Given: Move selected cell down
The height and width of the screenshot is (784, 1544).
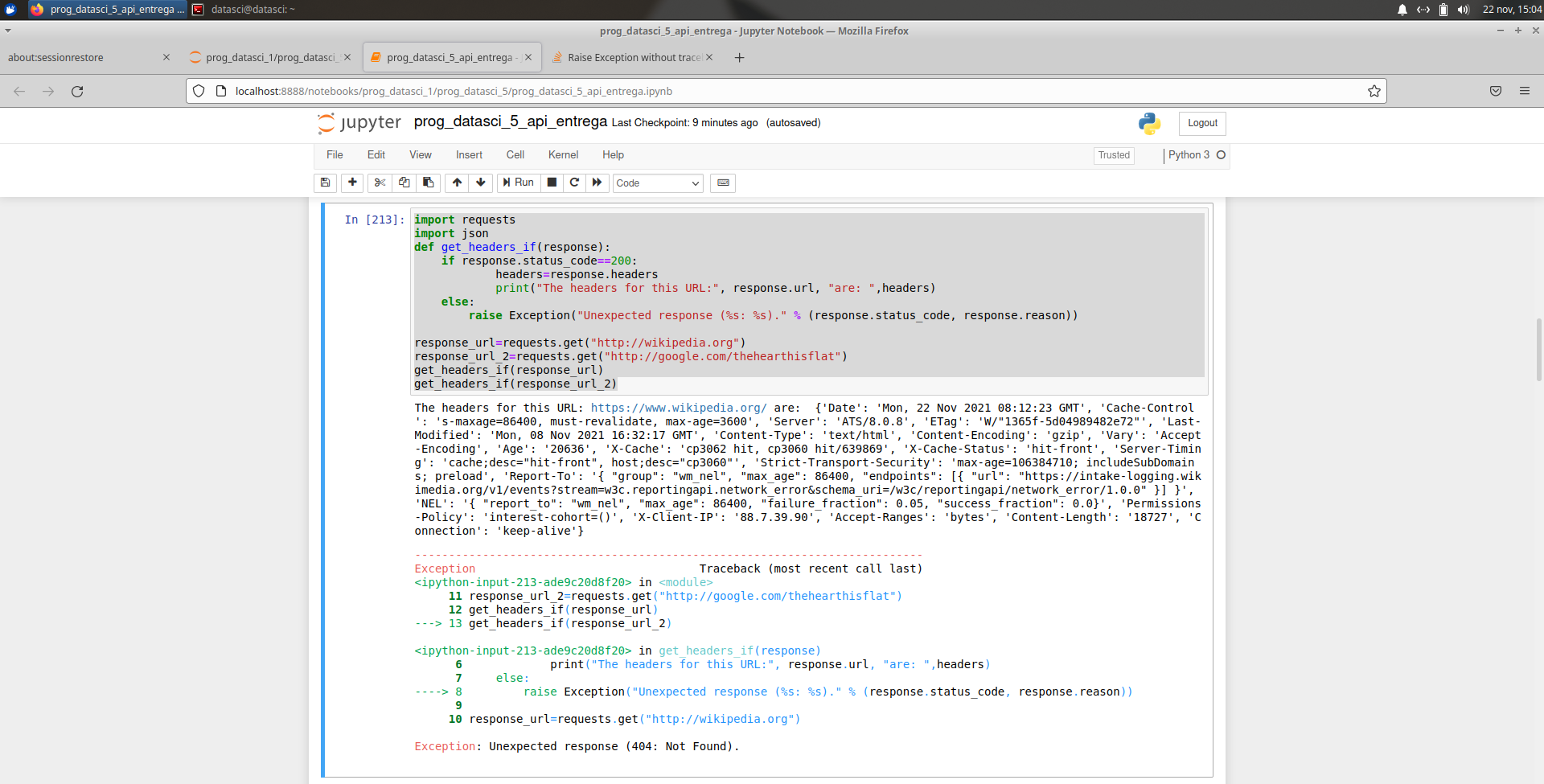Looking at the screenshot, I should [481, 183].
